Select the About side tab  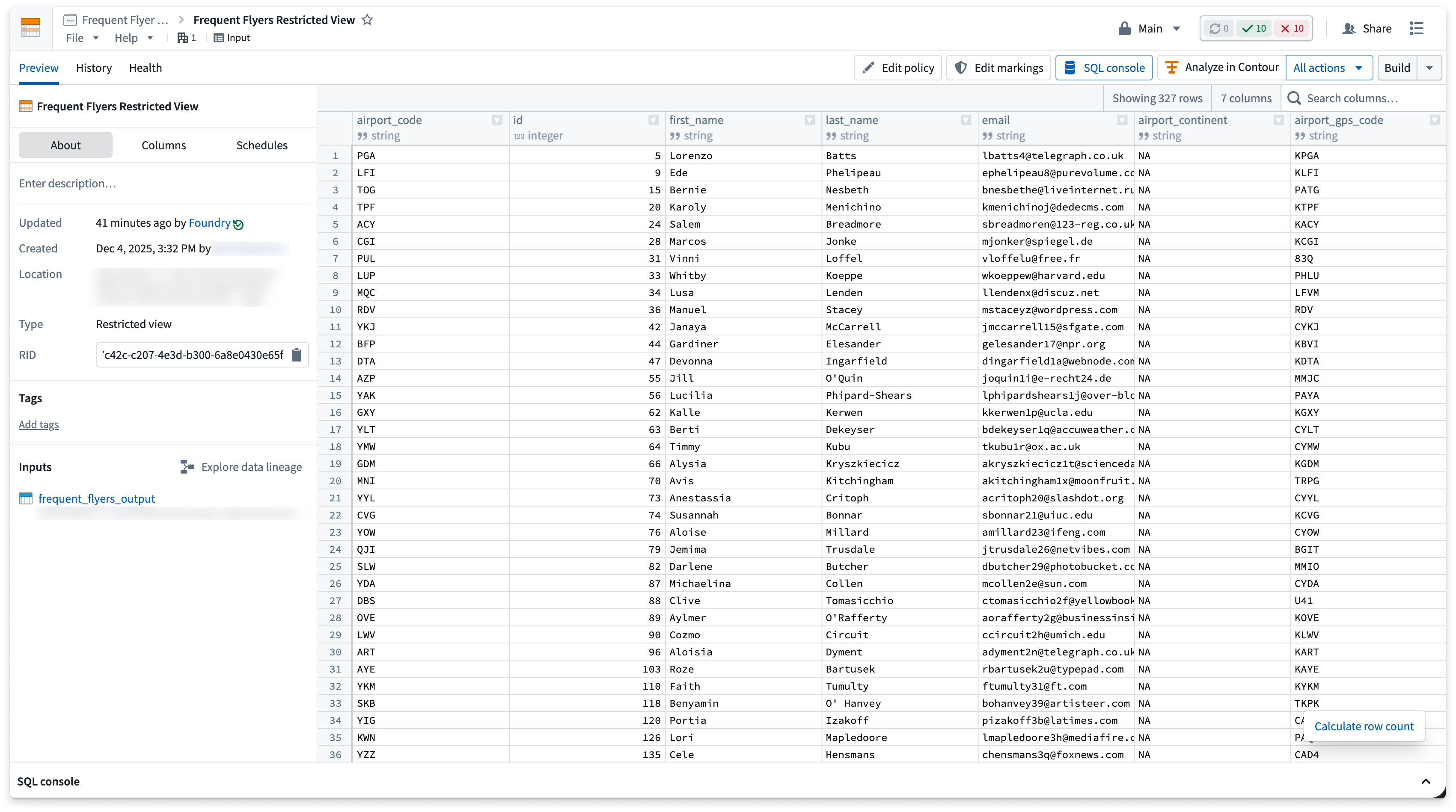[65, 145]
